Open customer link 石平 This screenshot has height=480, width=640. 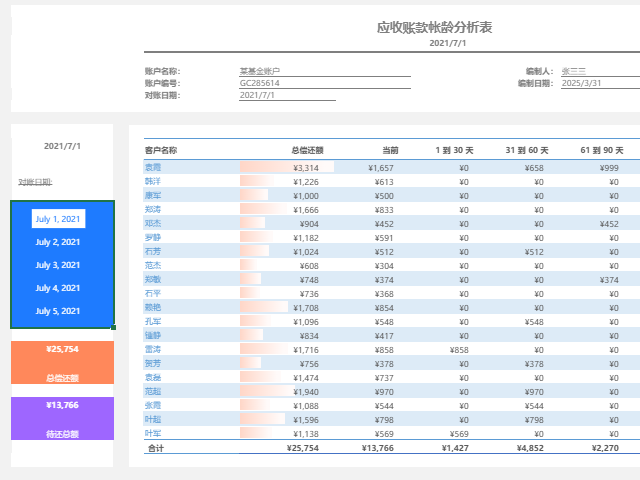tap(153, 293)
